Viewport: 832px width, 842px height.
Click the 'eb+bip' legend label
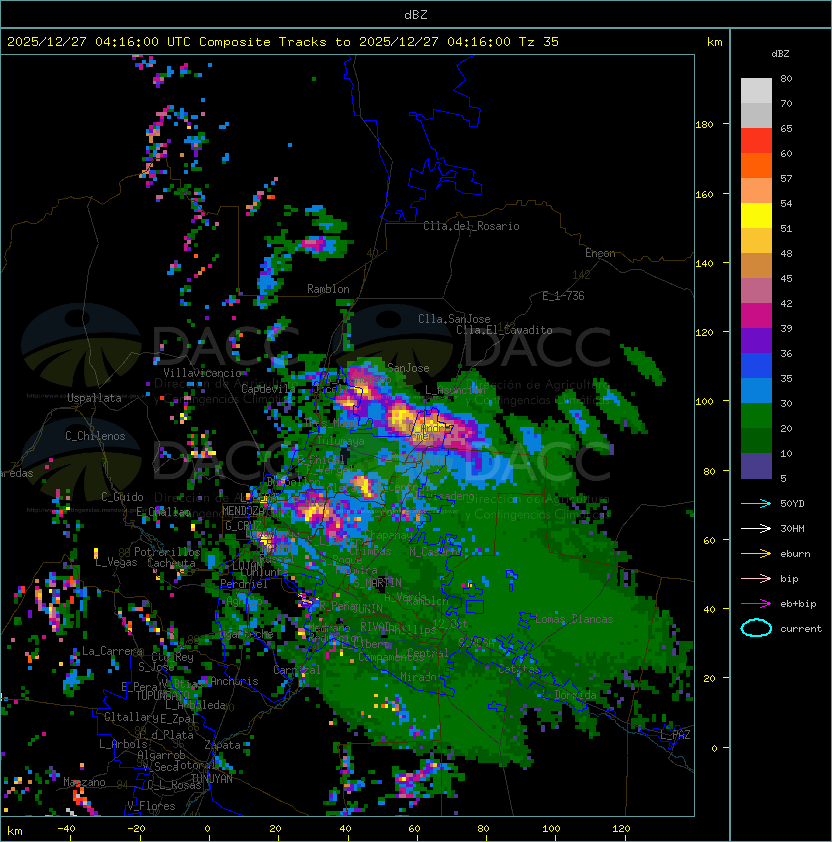798,604
